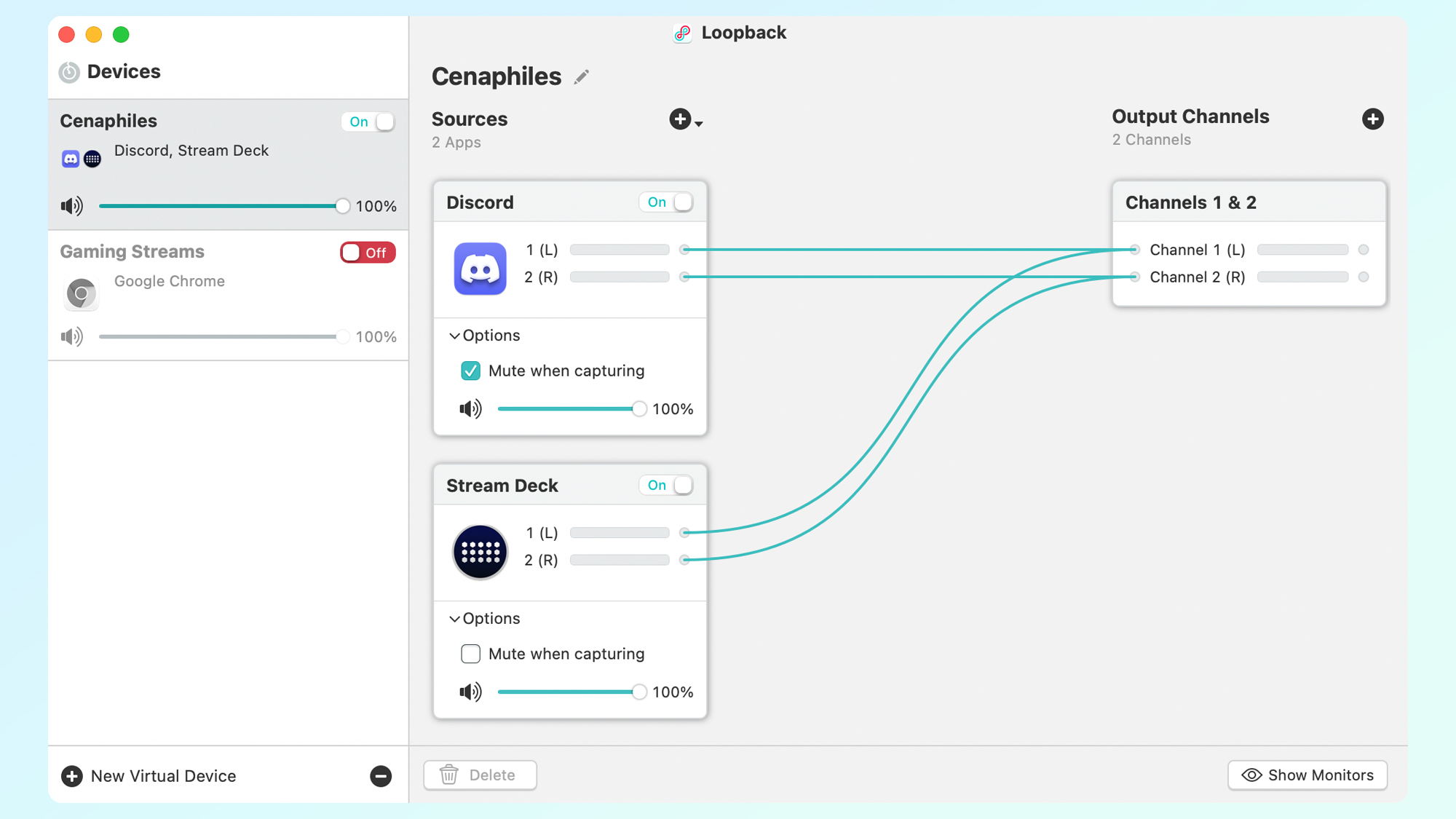
Task: Click the Channel 1 (L) level meter
Action: [x=1302, y=250]
